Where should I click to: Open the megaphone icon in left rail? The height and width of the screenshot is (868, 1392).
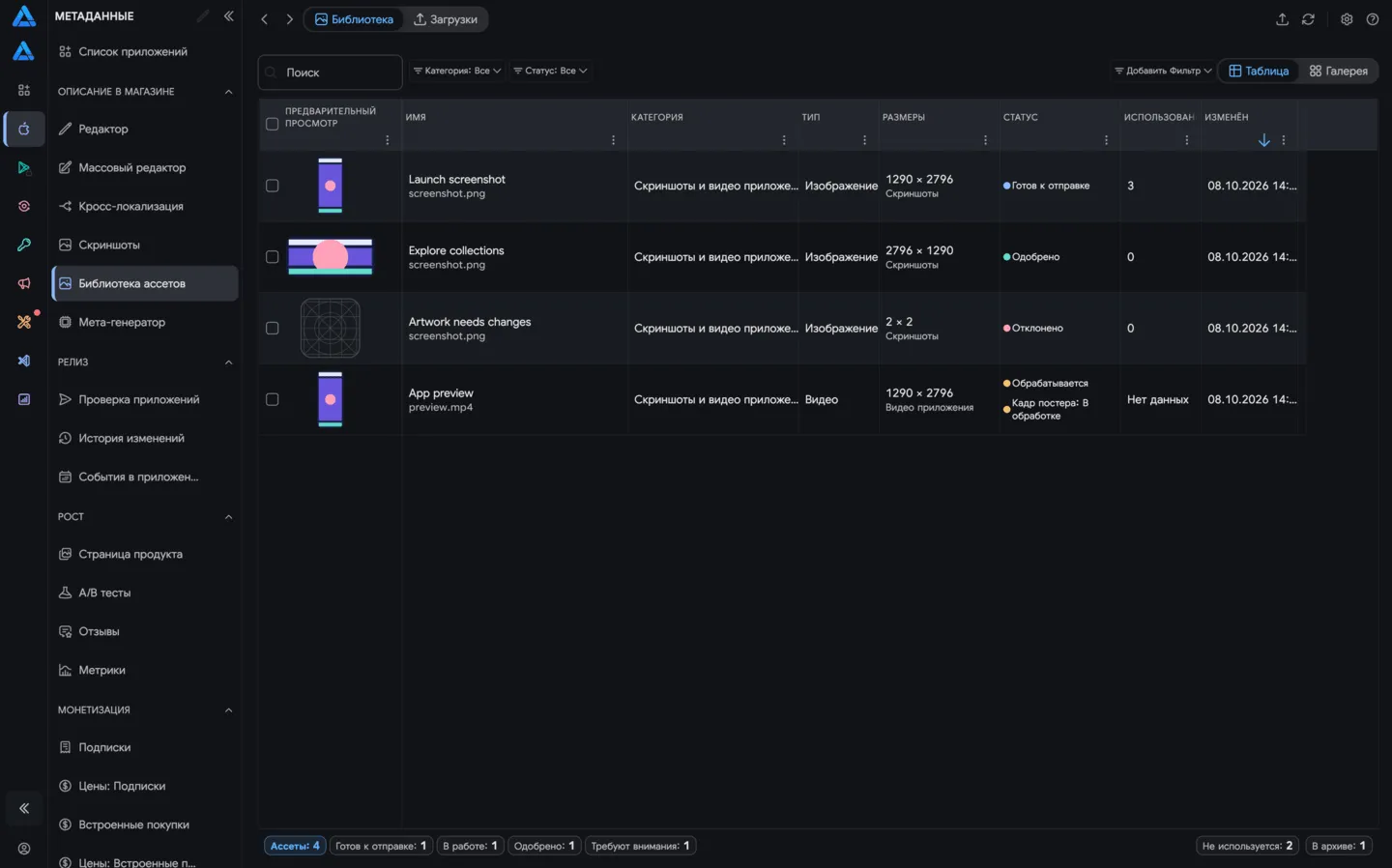pos(24,283)
